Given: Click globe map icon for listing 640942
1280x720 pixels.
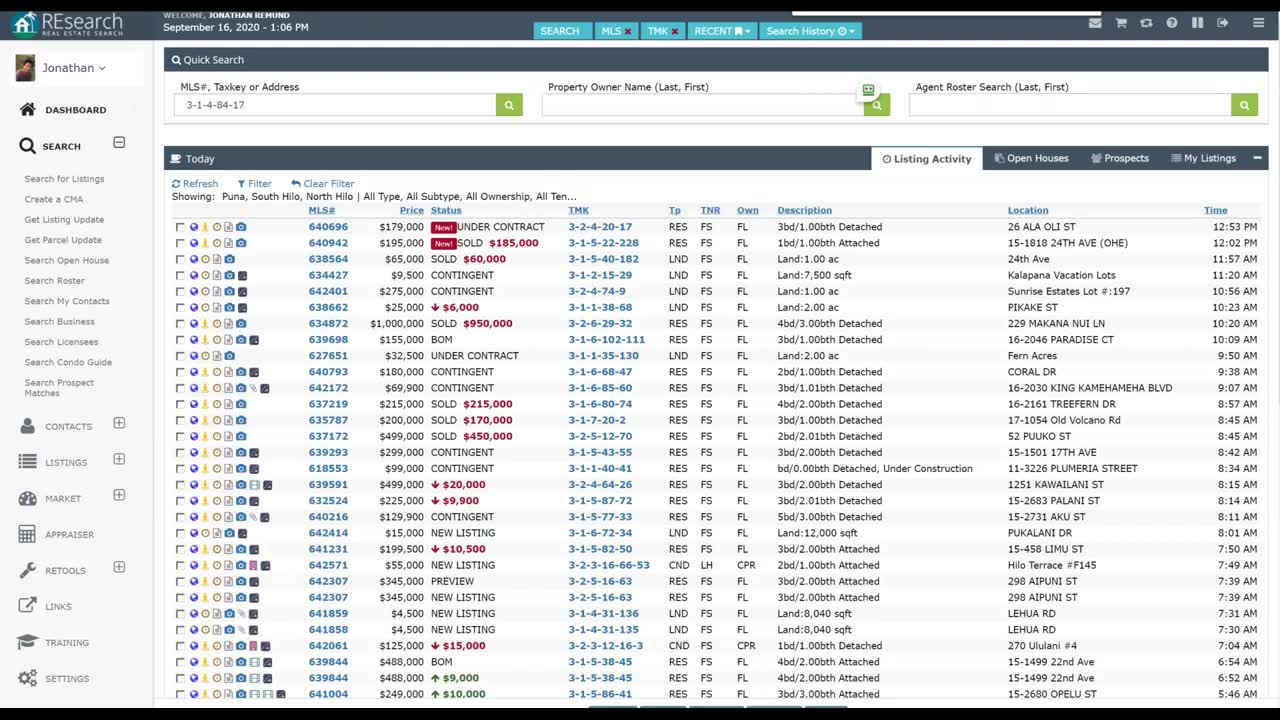Looking at the screenshot, I should (194, 243).
